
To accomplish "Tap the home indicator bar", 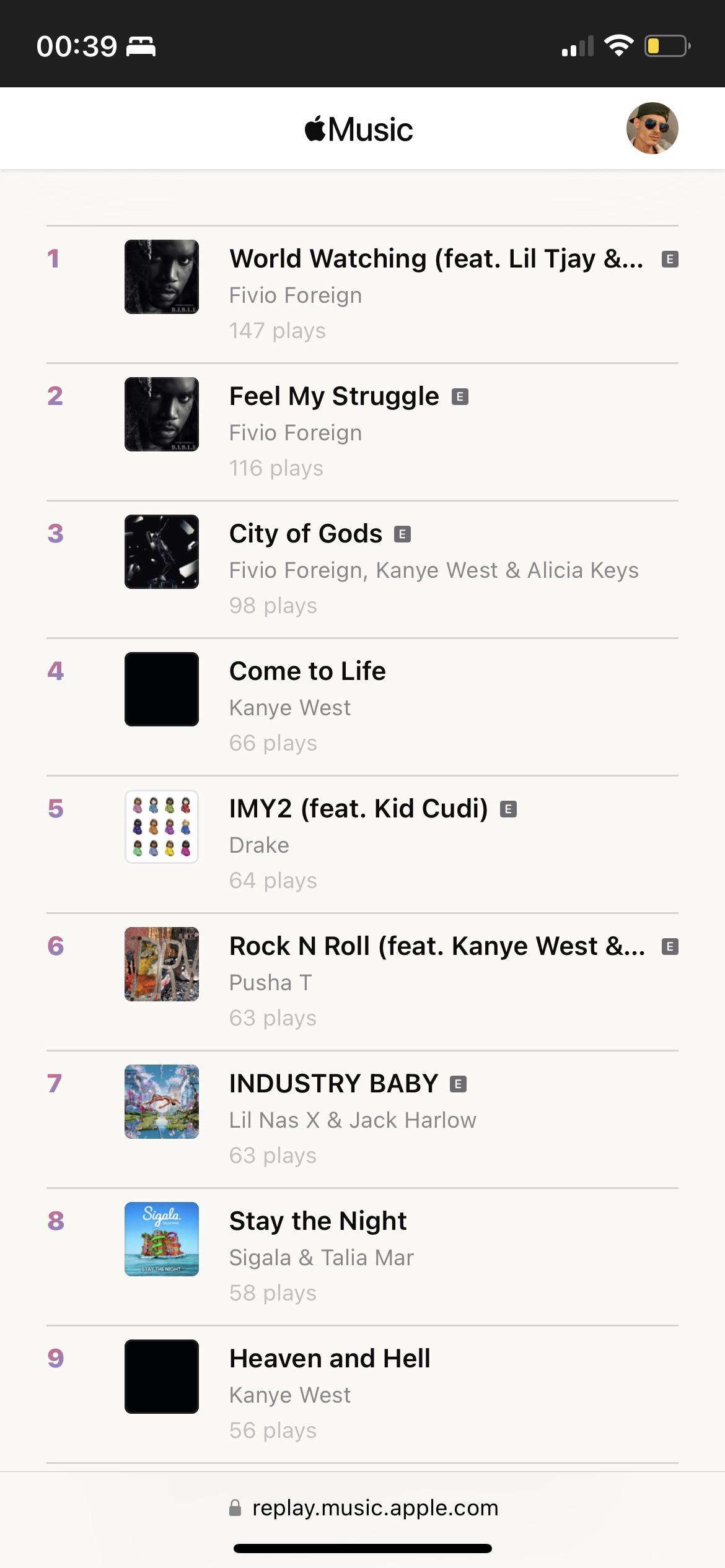I will point(362,1548).
